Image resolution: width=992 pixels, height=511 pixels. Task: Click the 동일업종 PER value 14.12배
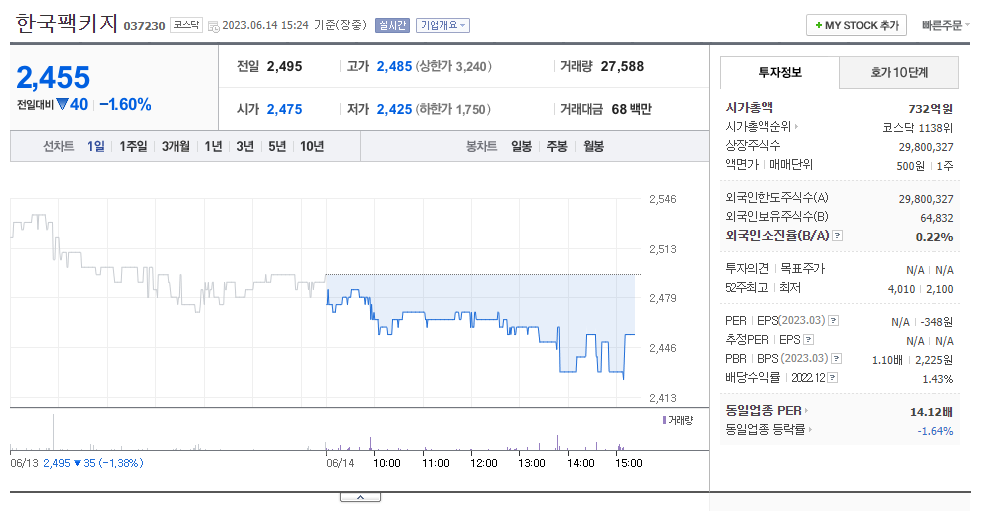pos(931,412)
